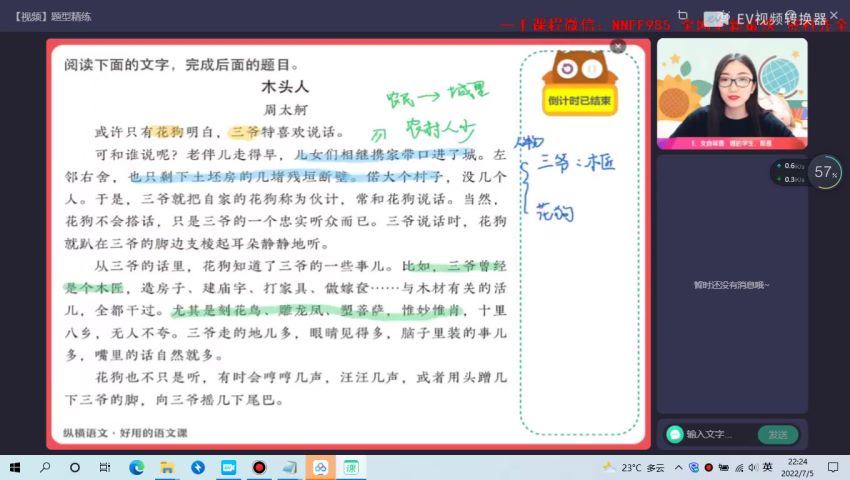The image size is (850, 480).
Task: Open the orange cloud app on taskbar
Action: pos(320,468)
